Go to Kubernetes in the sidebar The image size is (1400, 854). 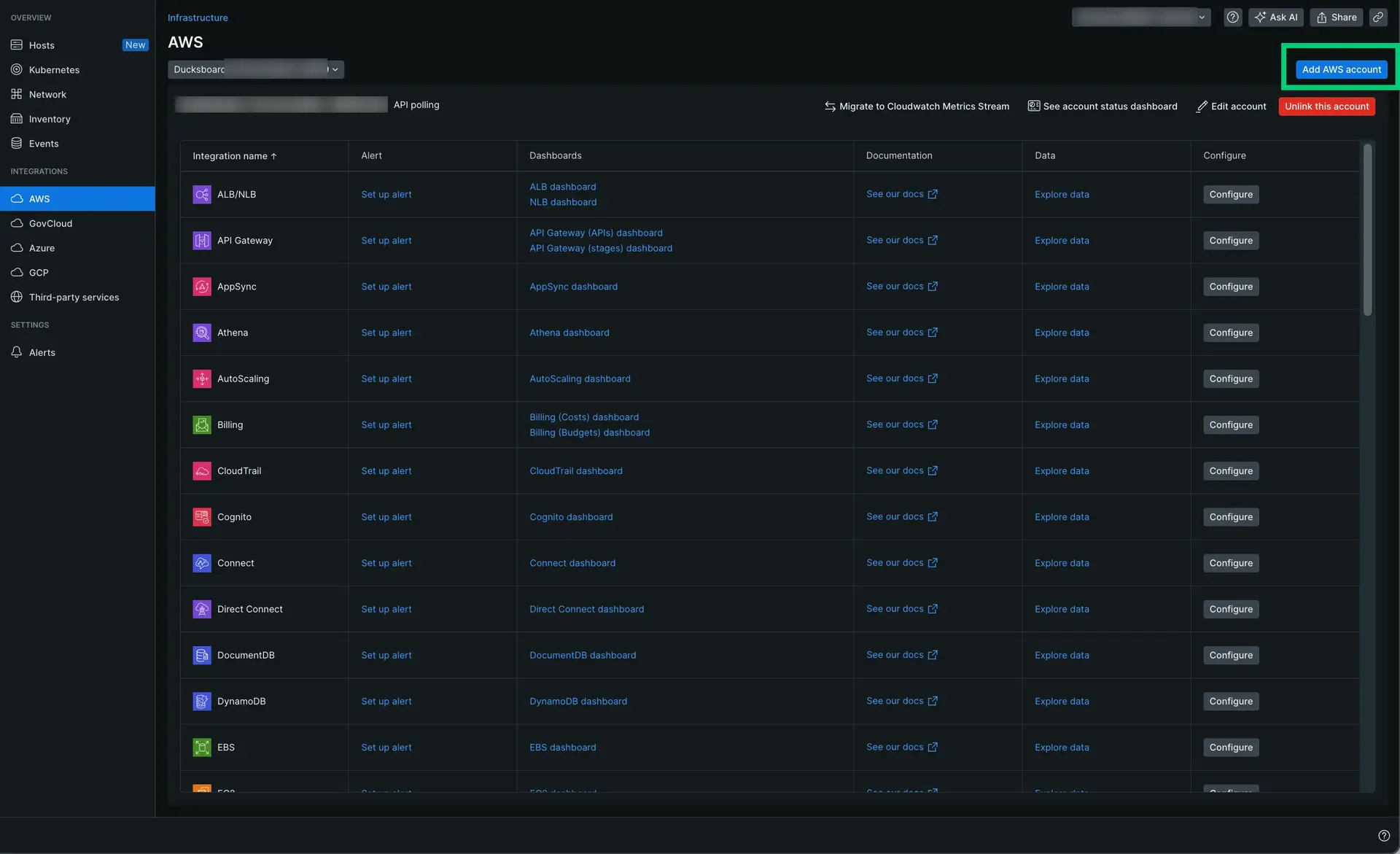pyautogui.click(x=77, y=70)
